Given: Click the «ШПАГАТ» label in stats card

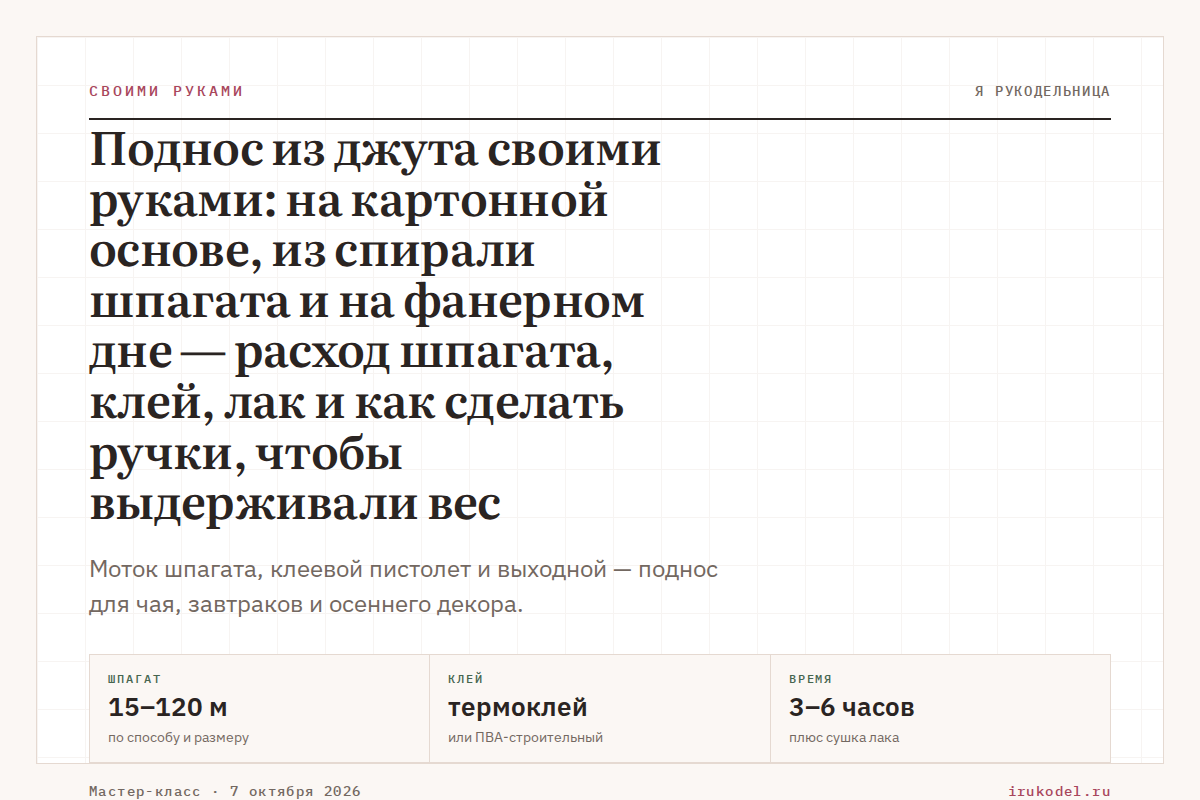Looking at the screenshot, I should [x=134, y=679].
